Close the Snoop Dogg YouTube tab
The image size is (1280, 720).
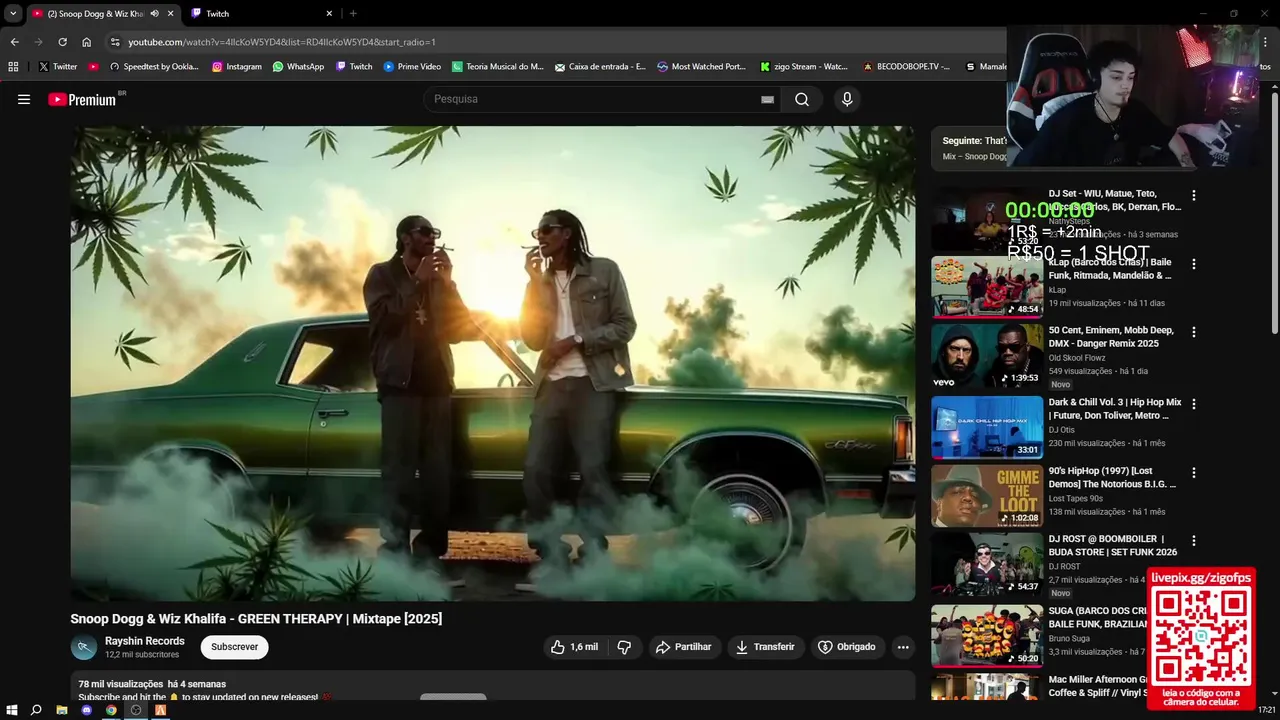point(170,14)
